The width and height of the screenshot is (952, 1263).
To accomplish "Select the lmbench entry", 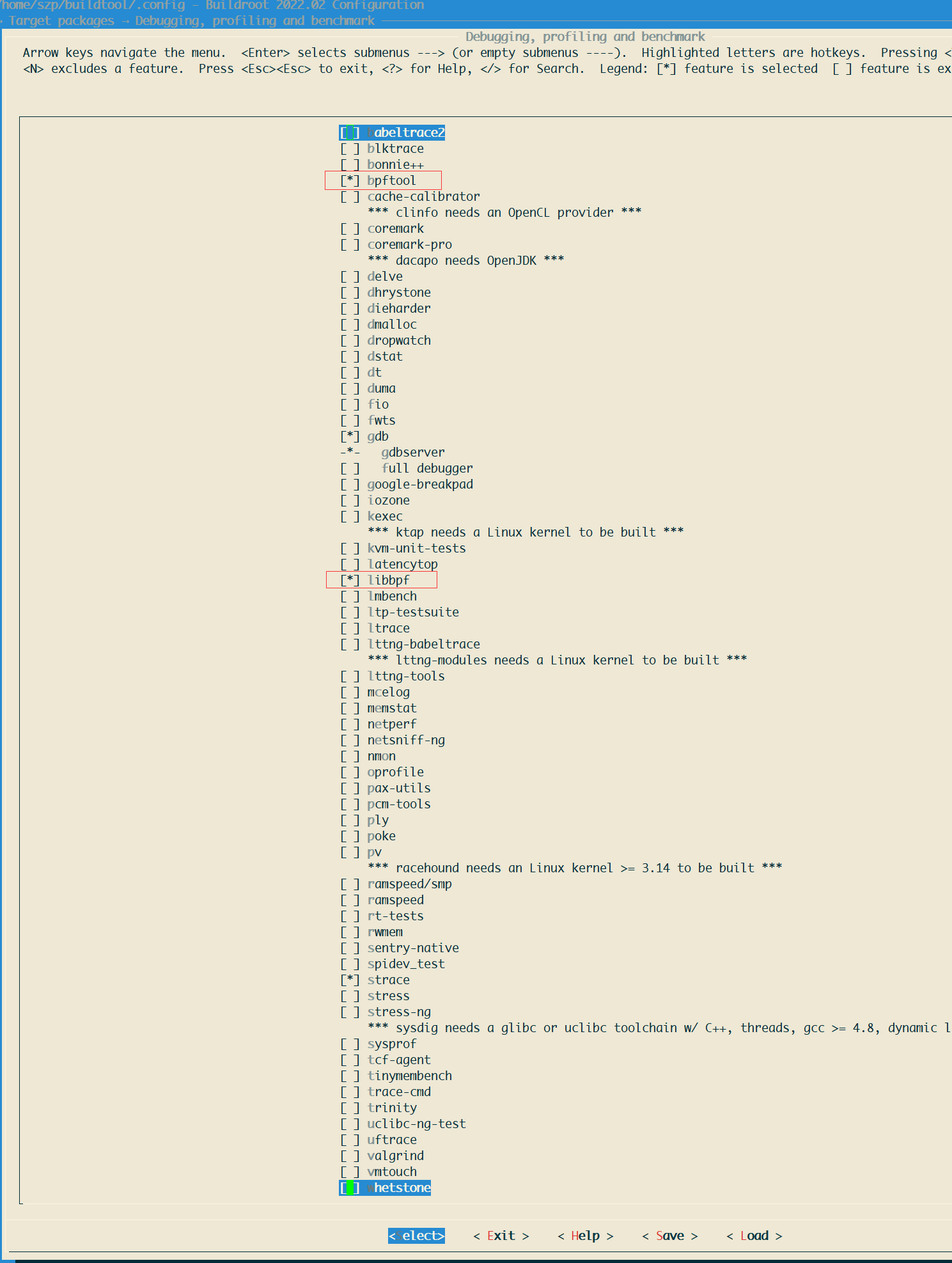I will 378,596.
